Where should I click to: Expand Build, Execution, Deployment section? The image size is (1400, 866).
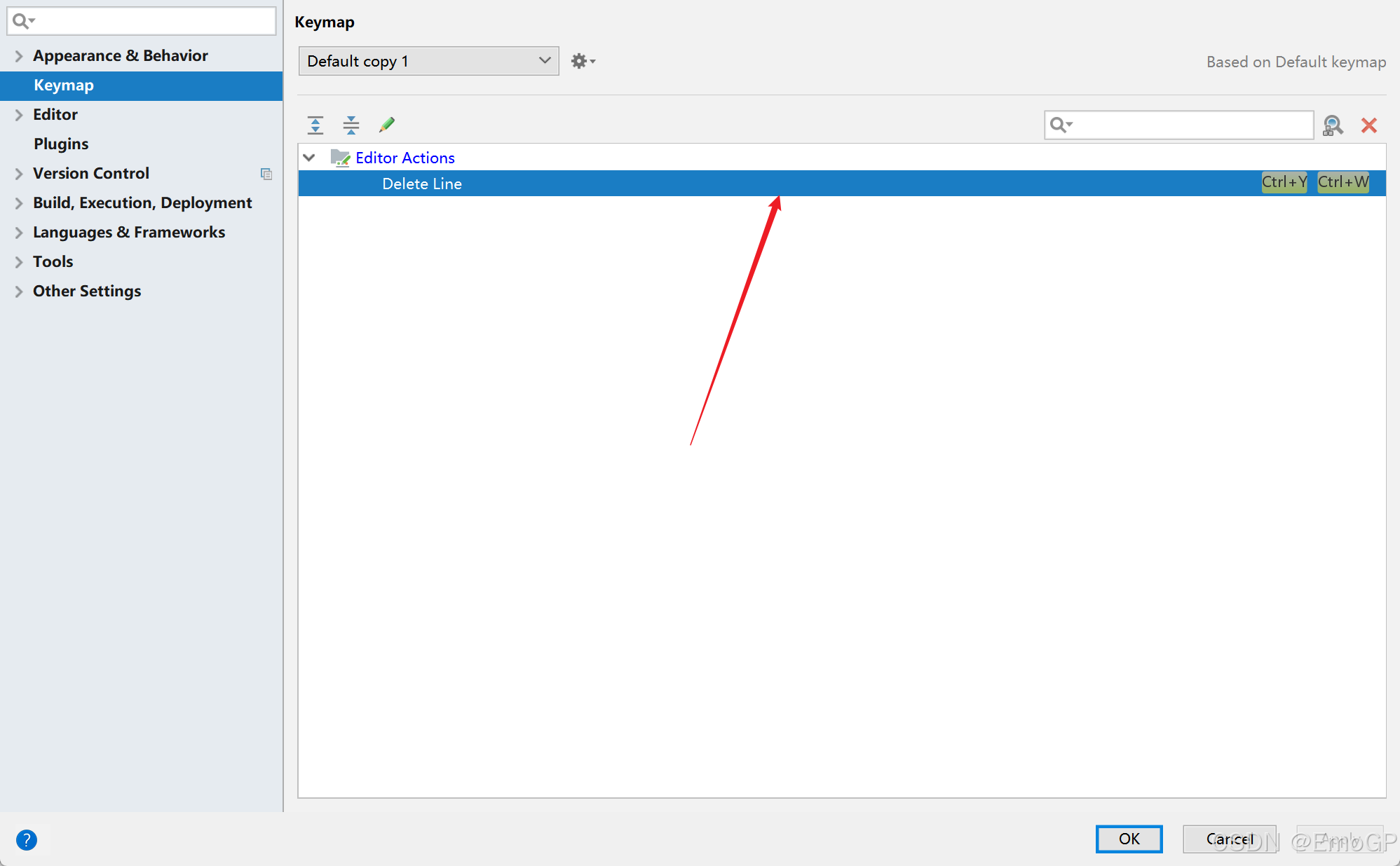point(19,203)
